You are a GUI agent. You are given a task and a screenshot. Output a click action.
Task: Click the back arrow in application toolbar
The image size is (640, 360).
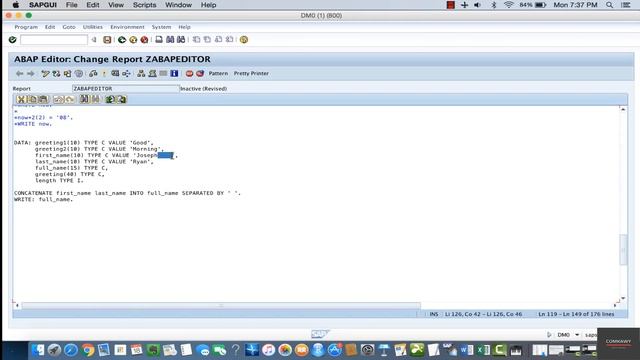(x=19, y=73)
